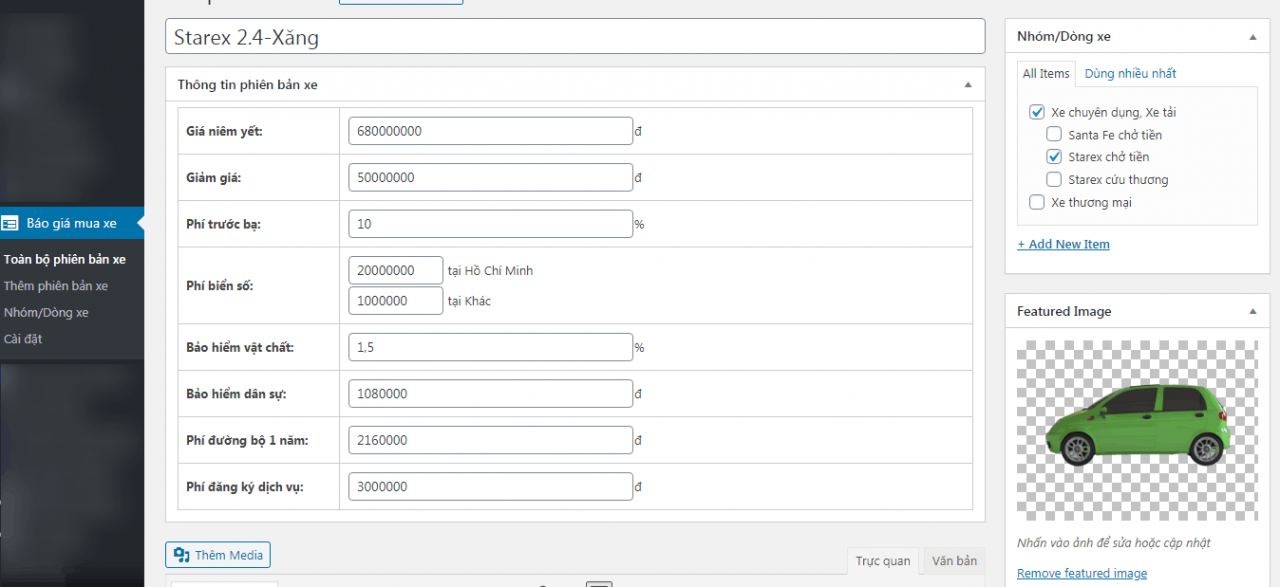This screenshot has height=587, width=1280.
Task: Switch to the Dùng nhiều nhất tab
Action: pos(1130,73)
